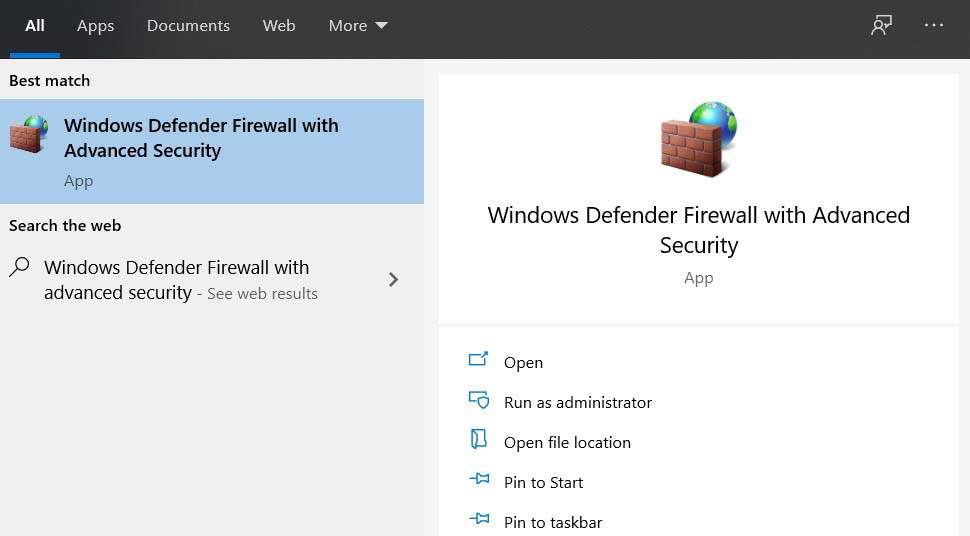Select Windows Defender Firewall best match result

[x=201, y=138]
